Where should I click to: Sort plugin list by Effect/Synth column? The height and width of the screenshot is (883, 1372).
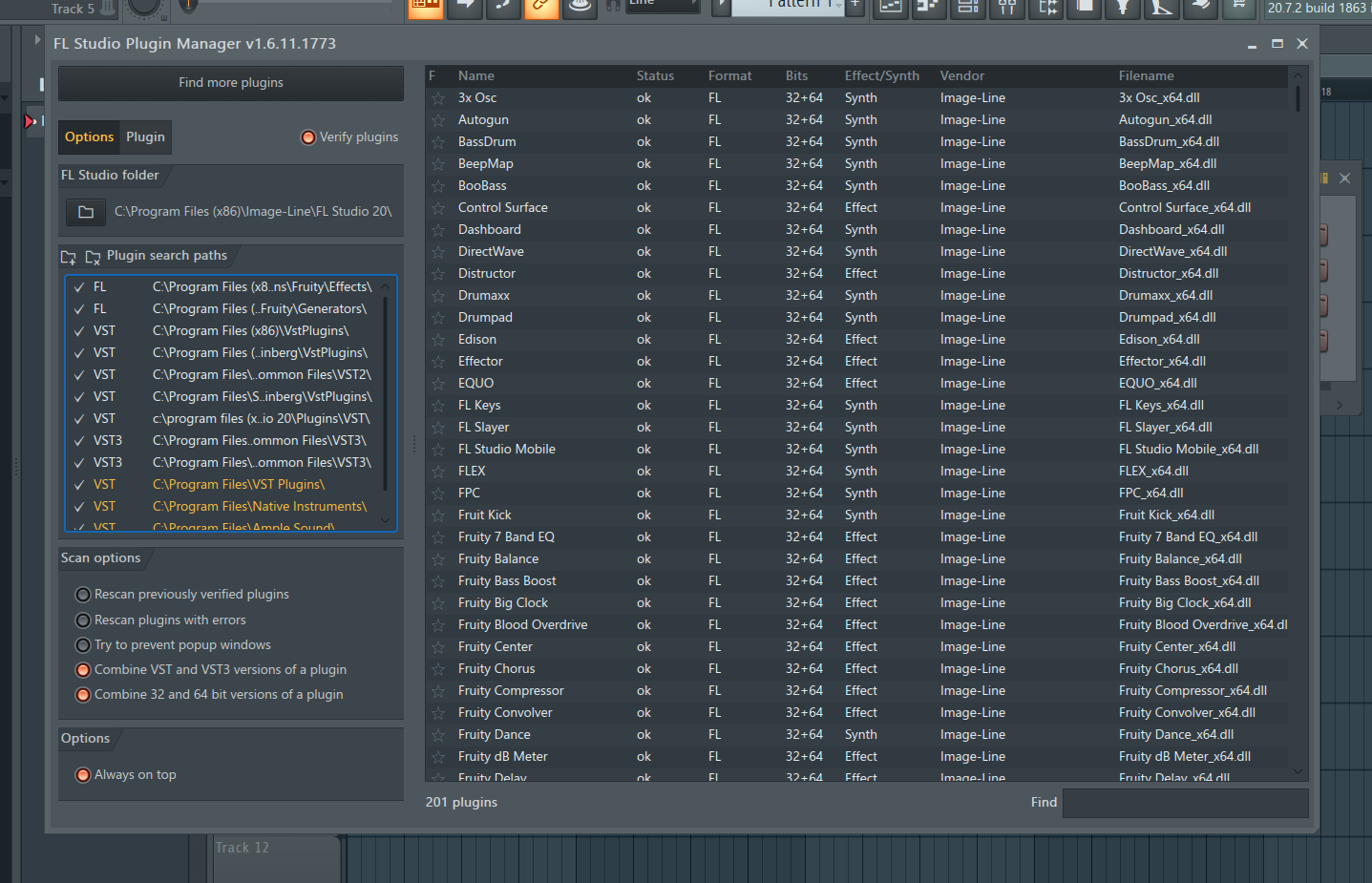coord(881,76)
